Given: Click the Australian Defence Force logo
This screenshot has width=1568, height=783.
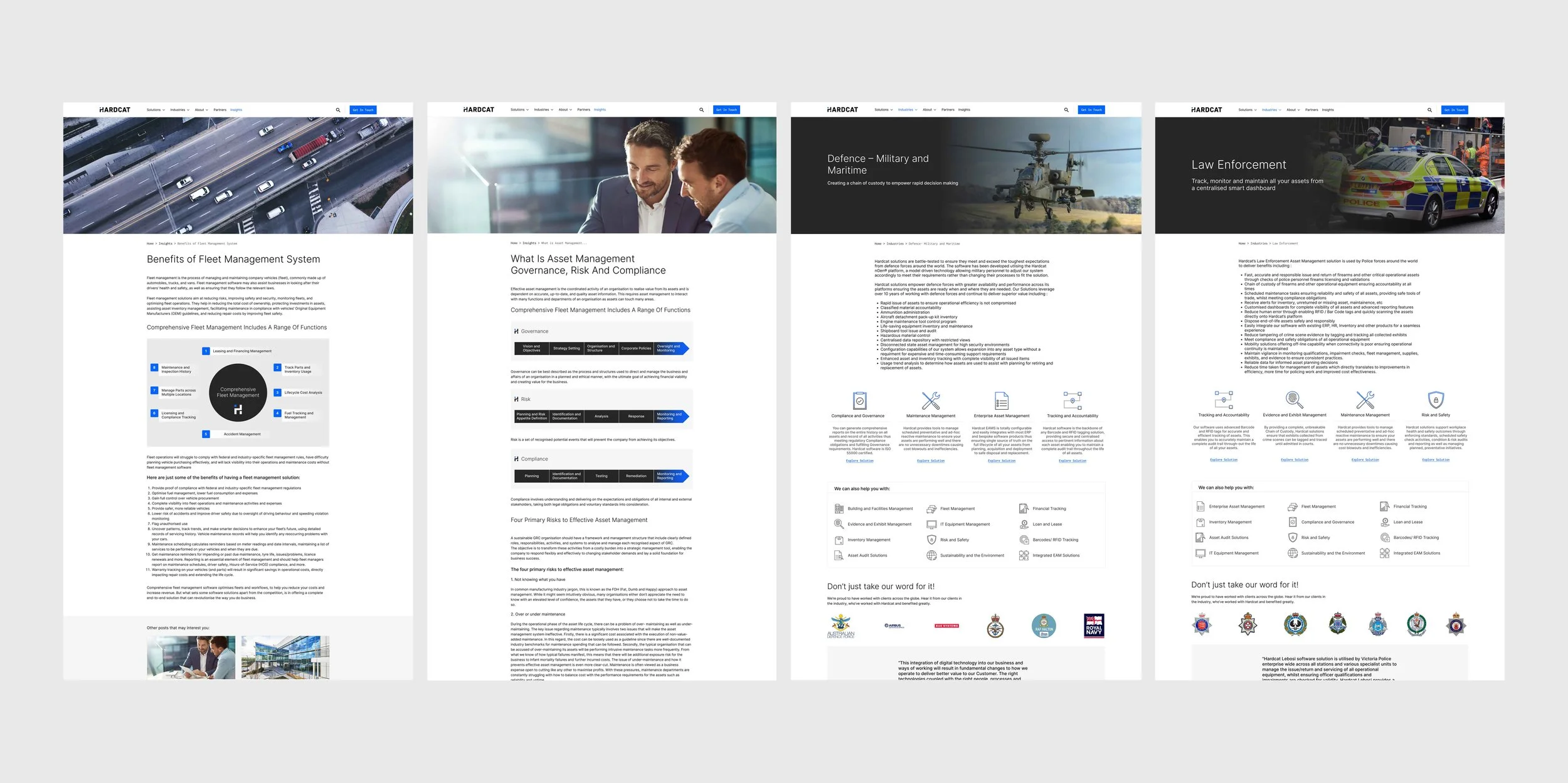Looking at the screenshot, I should point(840,626).
